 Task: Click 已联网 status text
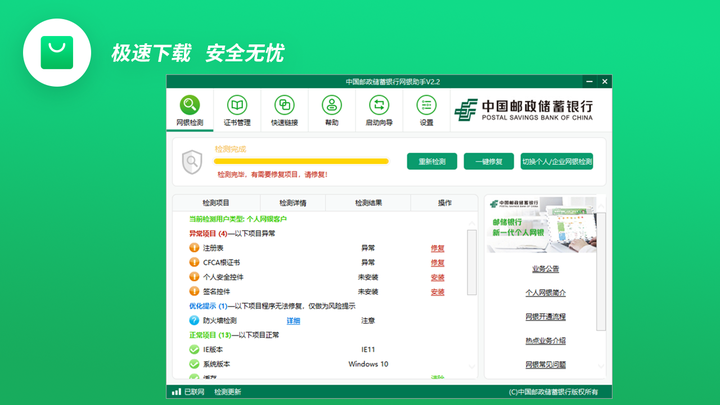194,392
